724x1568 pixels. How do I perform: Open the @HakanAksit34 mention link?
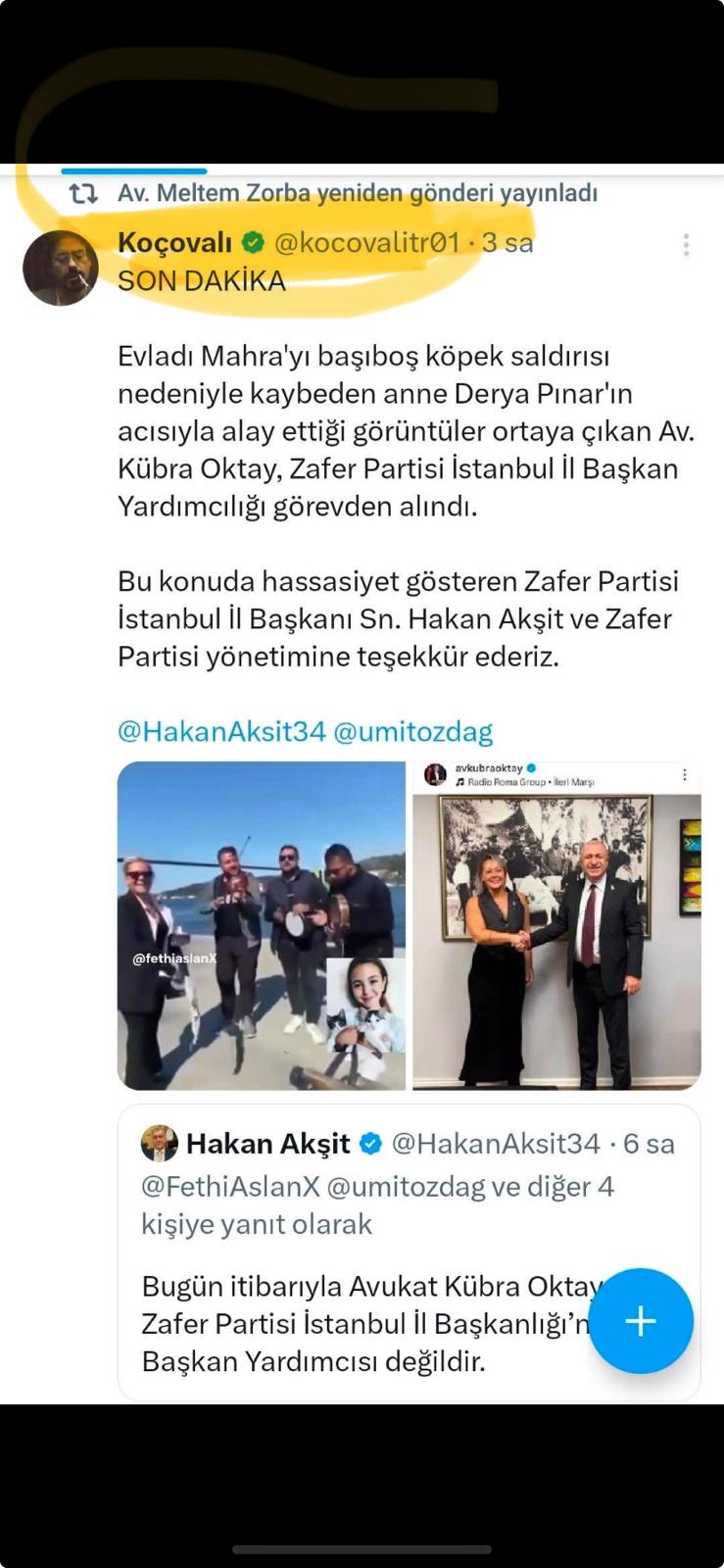point(221,731)
